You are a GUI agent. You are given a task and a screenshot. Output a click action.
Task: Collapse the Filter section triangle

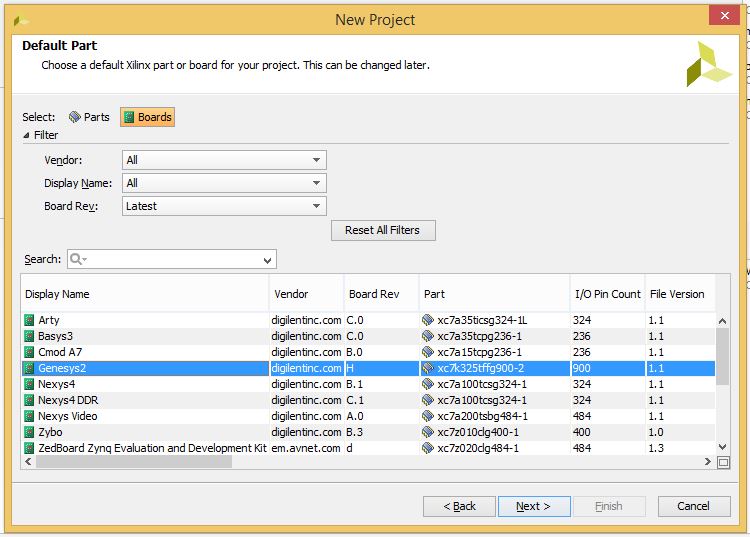[26, 135]
